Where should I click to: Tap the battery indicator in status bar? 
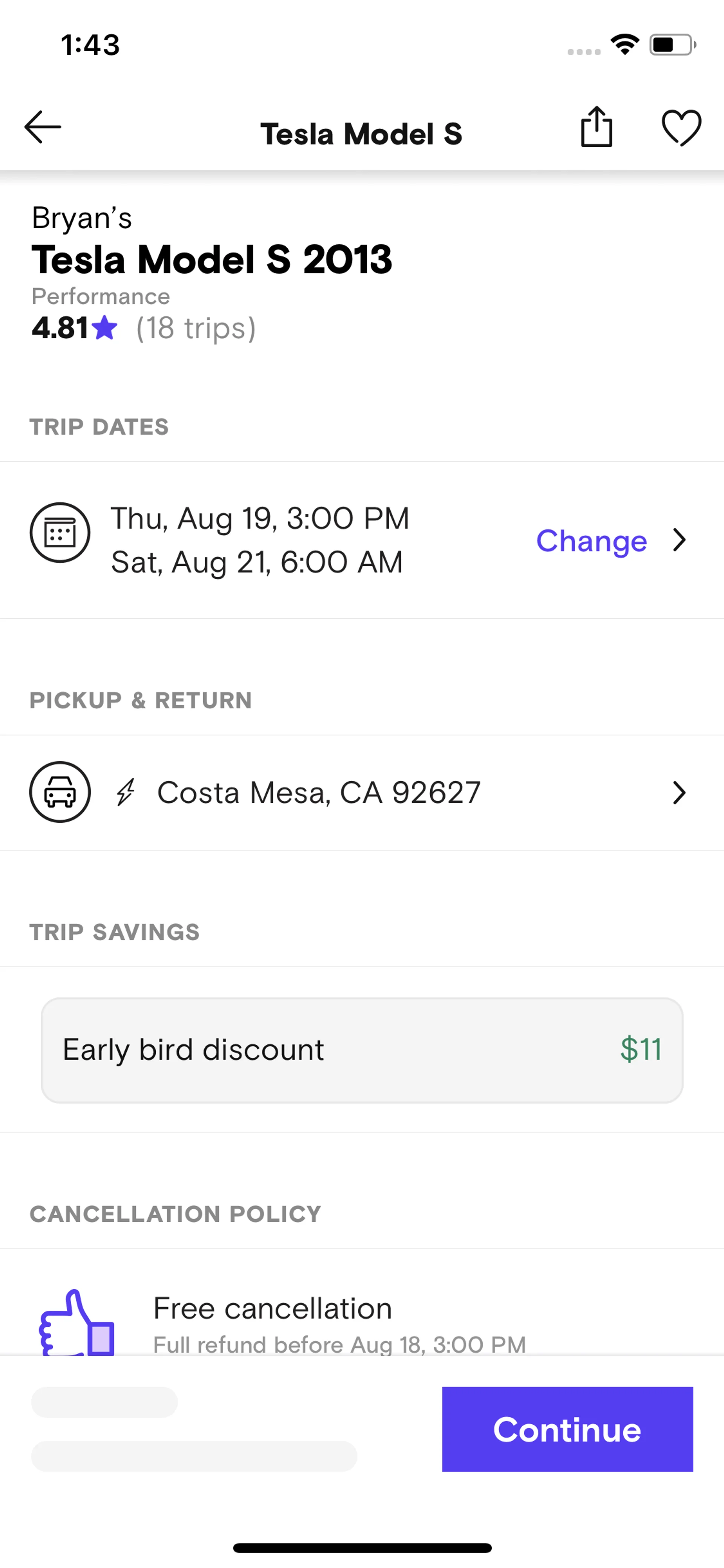tap(672, 45)
